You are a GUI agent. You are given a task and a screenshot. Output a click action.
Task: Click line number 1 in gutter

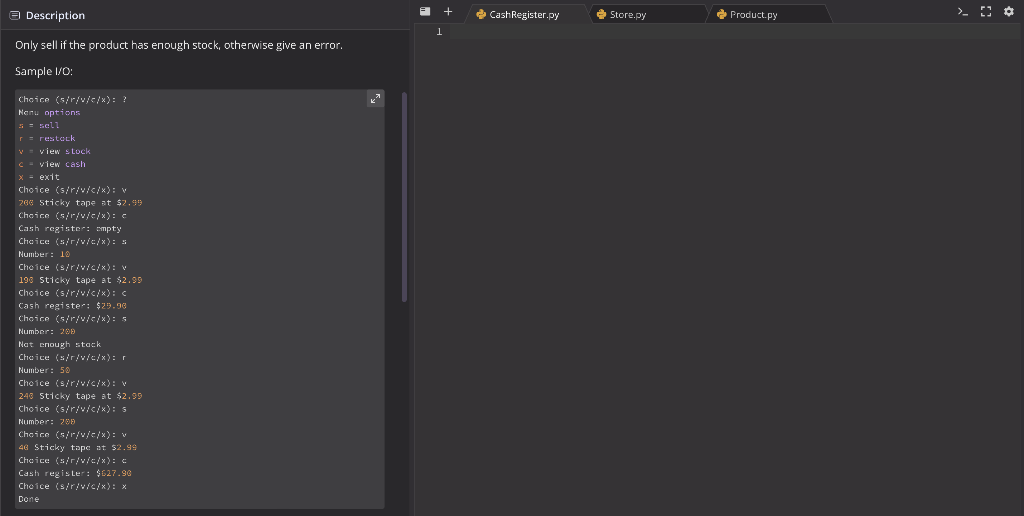[439, 31]
